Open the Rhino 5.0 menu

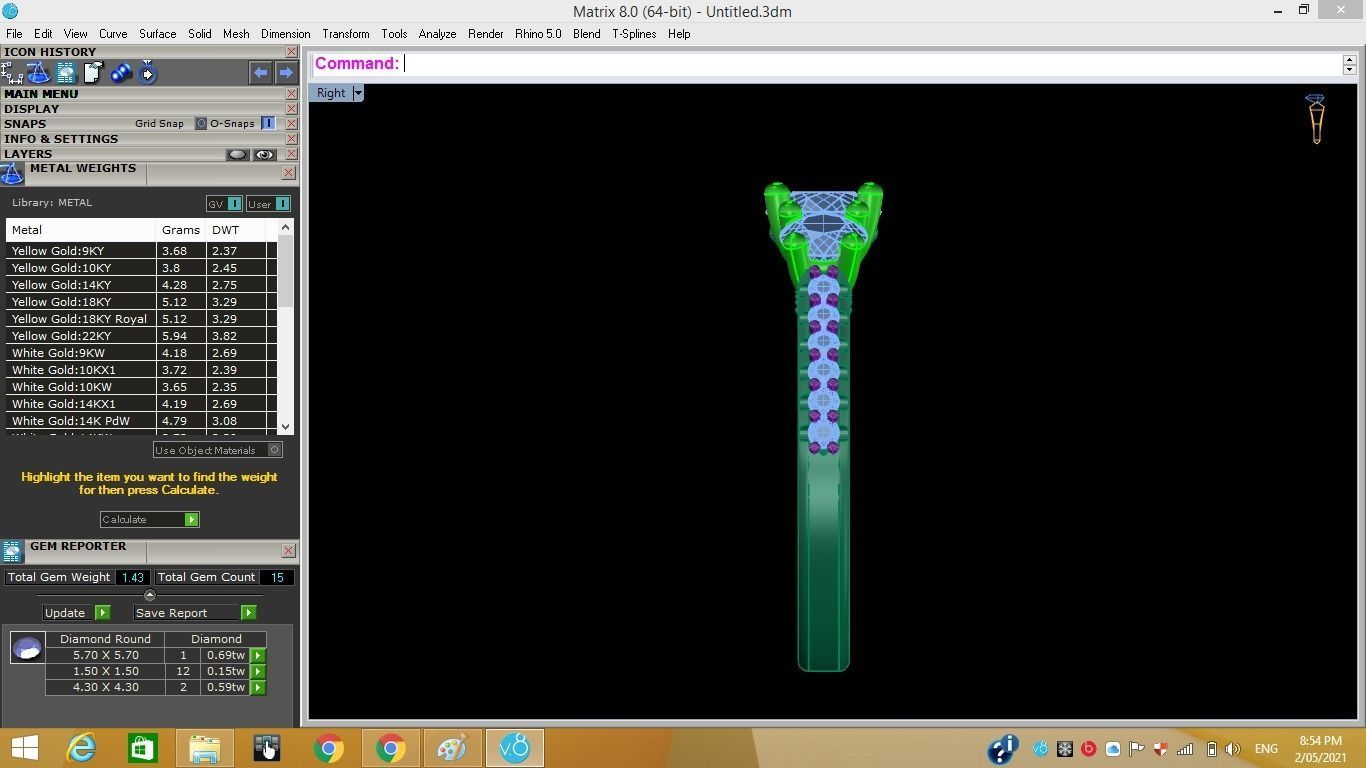coord(538,34)
